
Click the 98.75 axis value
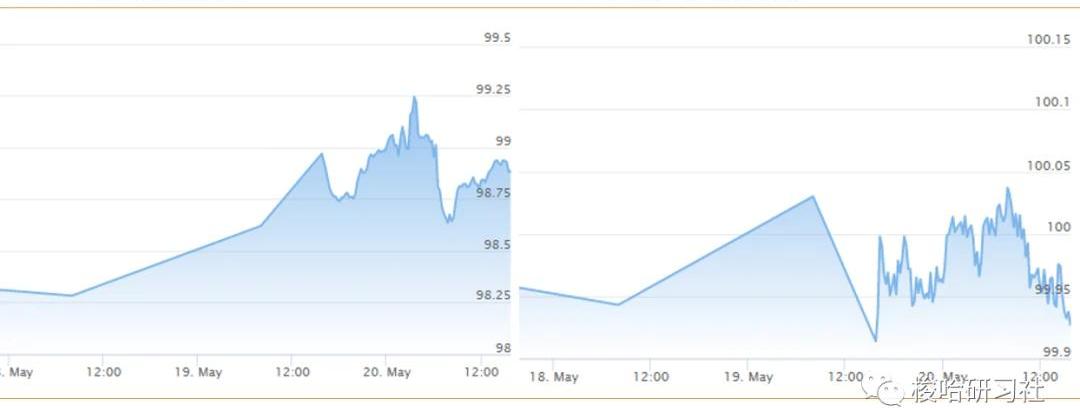(493, 192)
